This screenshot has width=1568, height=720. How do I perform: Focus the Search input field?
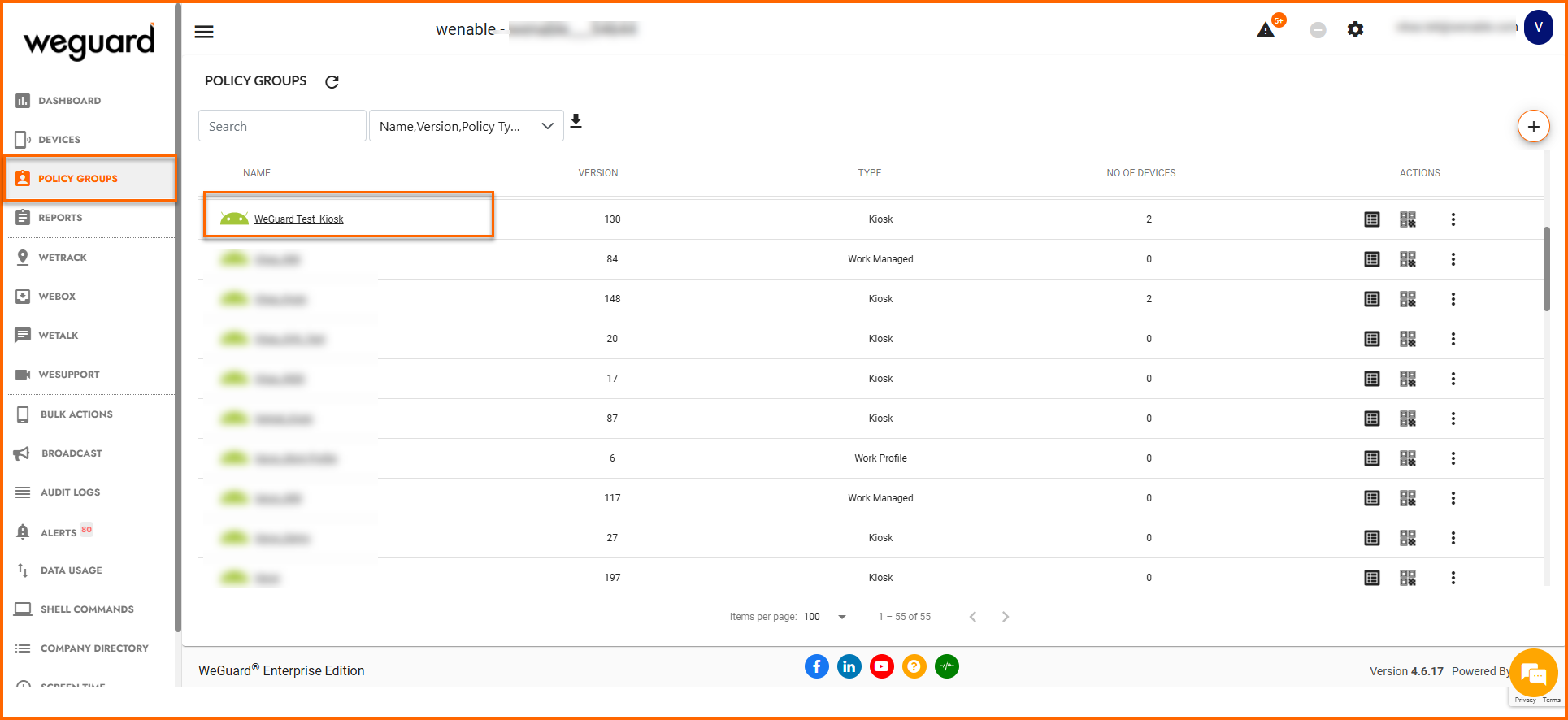tap(282, 126)
